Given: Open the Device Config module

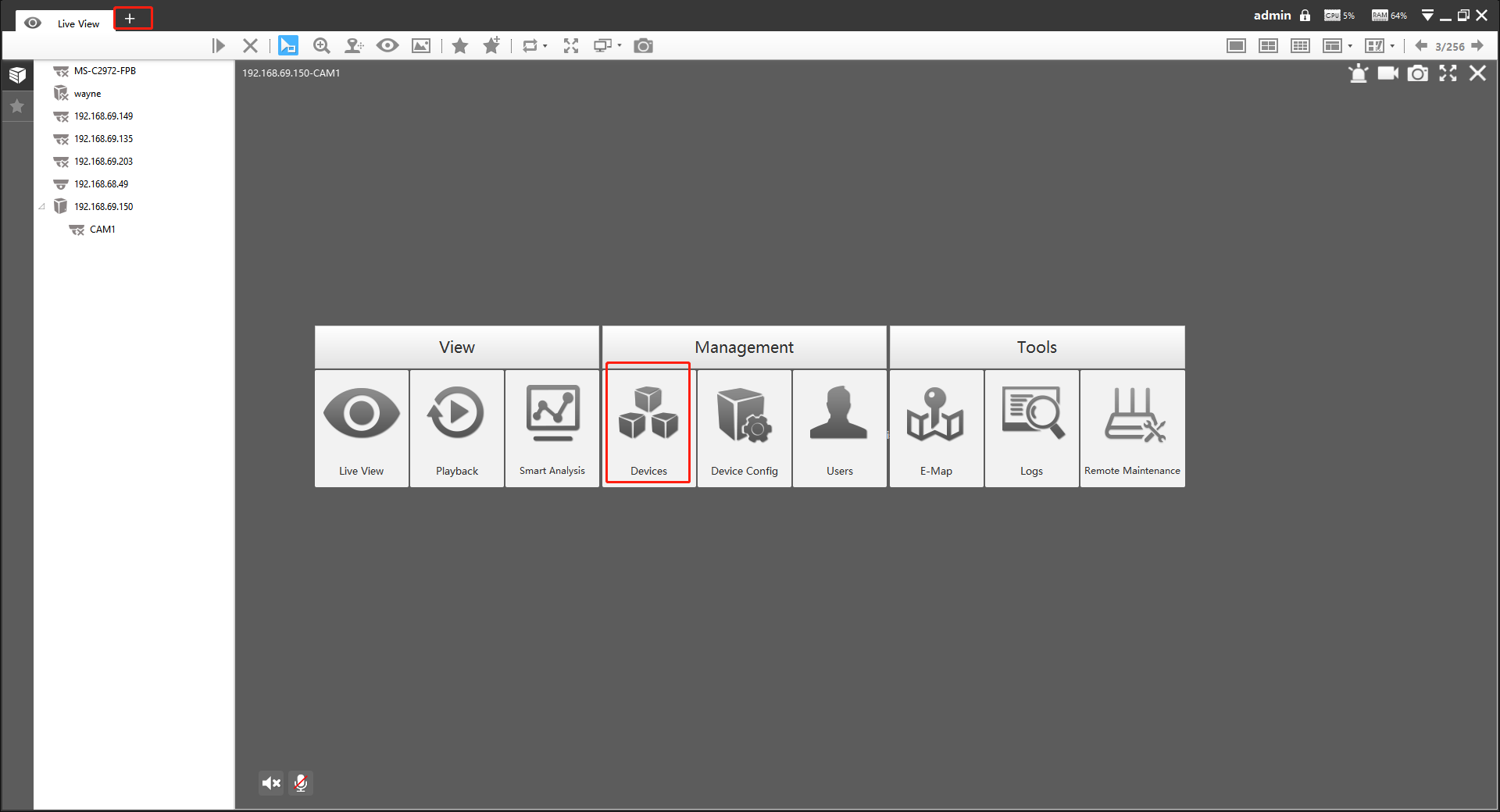Looking at the screenshot, I should 745,428.
